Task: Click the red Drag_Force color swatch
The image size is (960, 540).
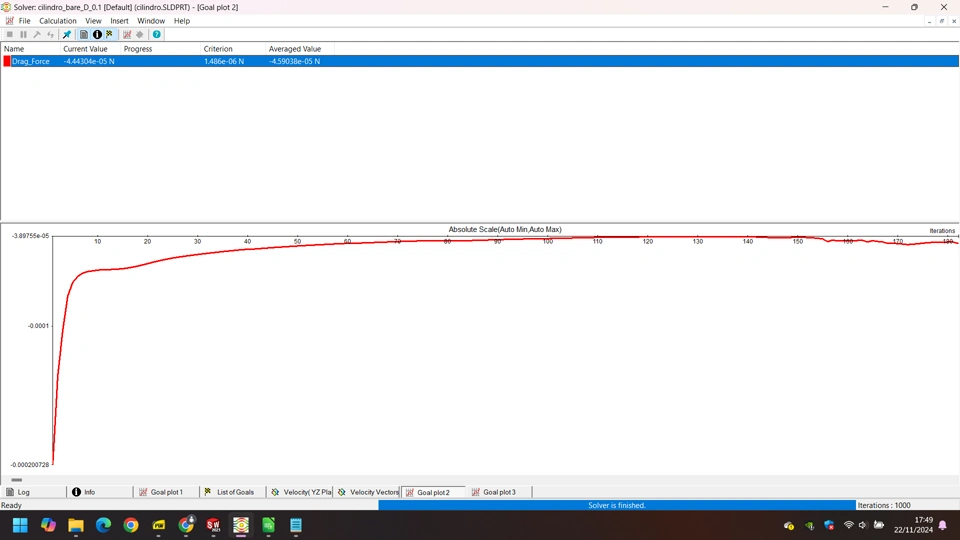Action: (7, 61)
